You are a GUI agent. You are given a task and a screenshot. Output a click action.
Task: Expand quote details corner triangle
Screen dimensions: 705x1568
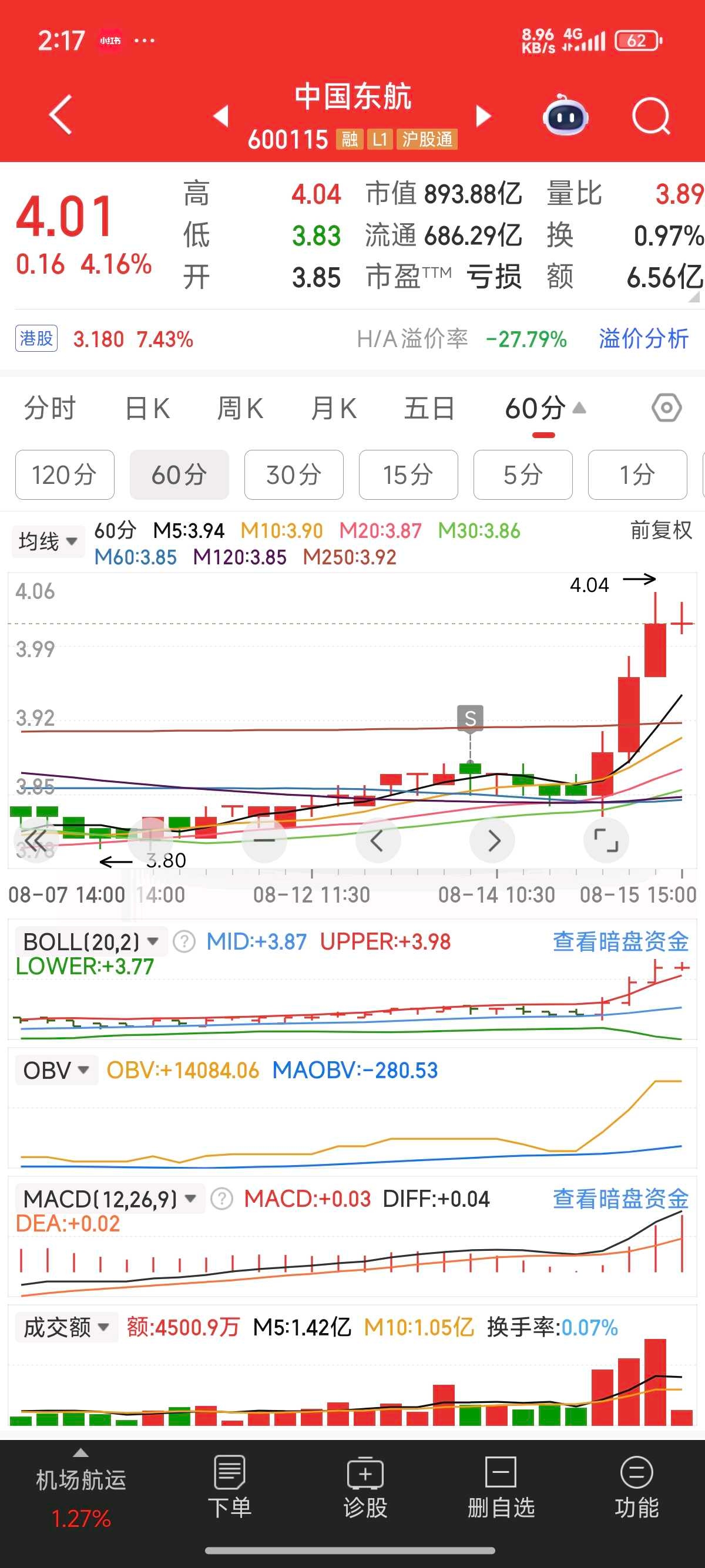point(694,297)
